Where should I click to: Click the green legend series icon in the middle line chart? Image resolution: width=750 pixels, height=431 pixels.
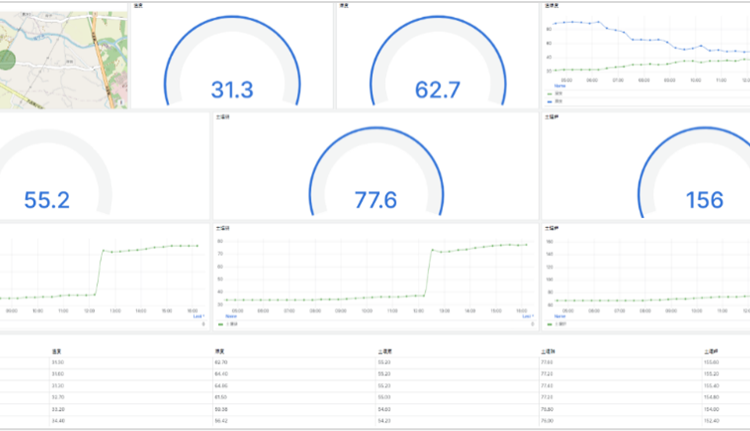tap(220, 324)
